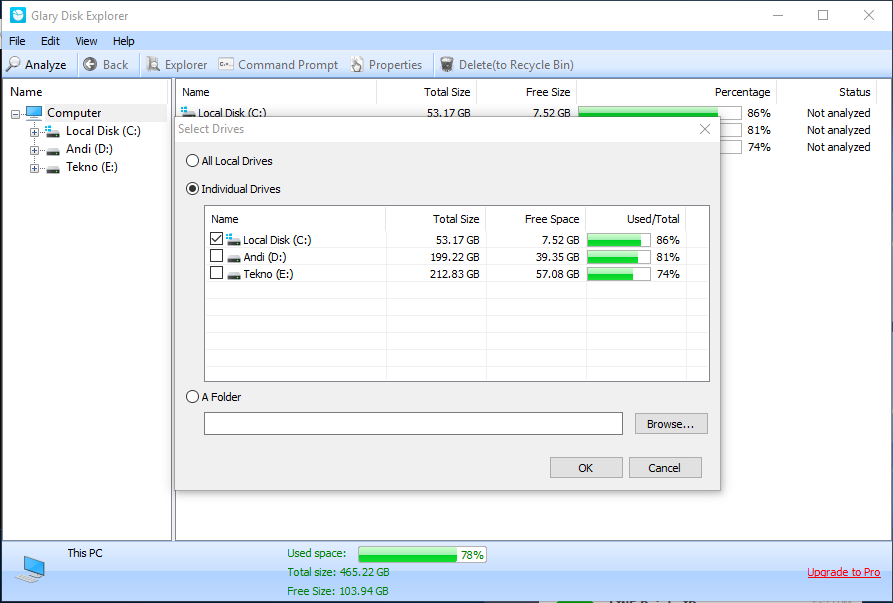Select the All Local Drives radio option
The width and height of the screenshot is (893, 603).
pos(192,161)
